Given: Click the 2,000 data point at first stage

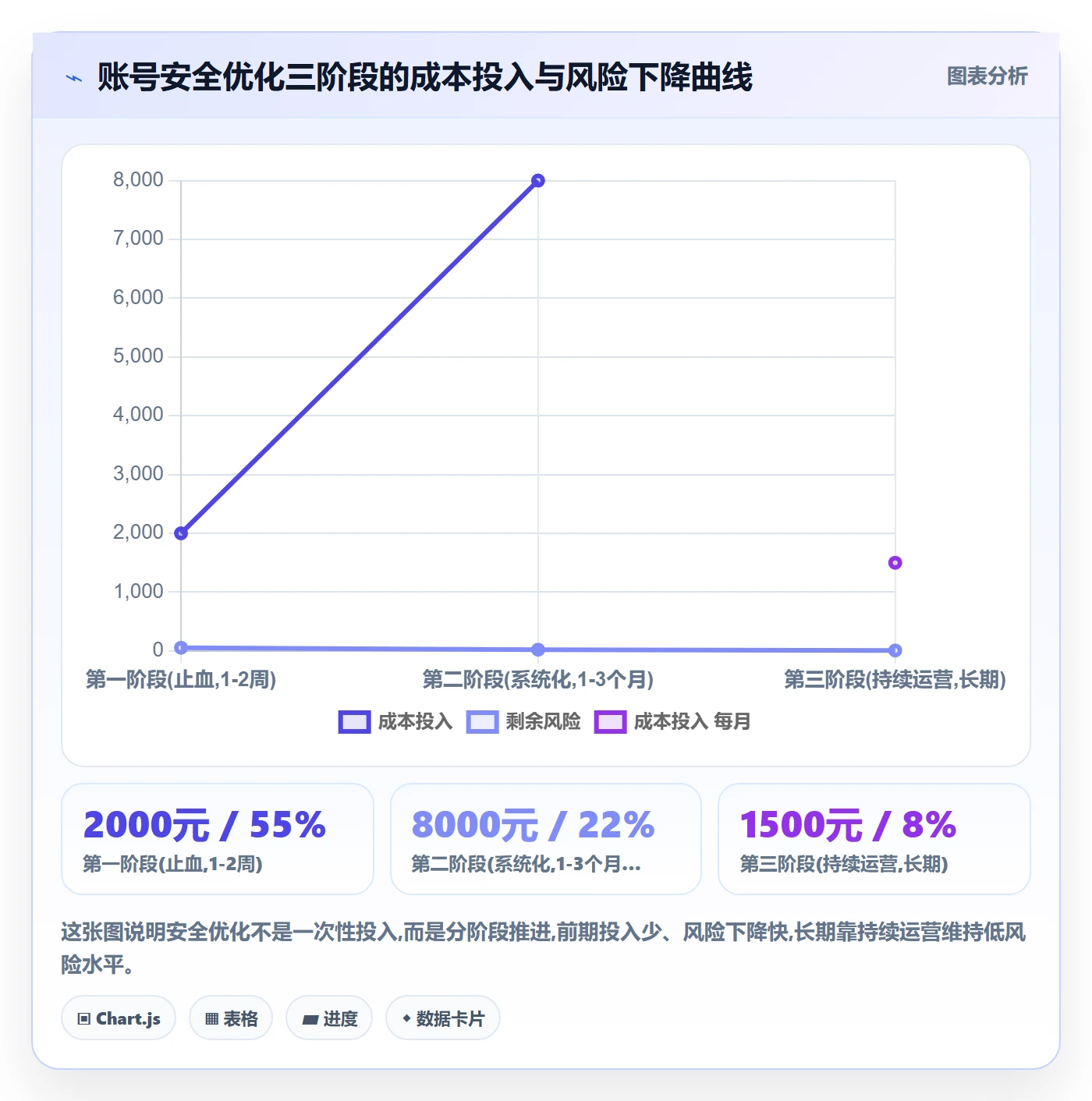Looking at the screenshot, I should click(181, 533).
